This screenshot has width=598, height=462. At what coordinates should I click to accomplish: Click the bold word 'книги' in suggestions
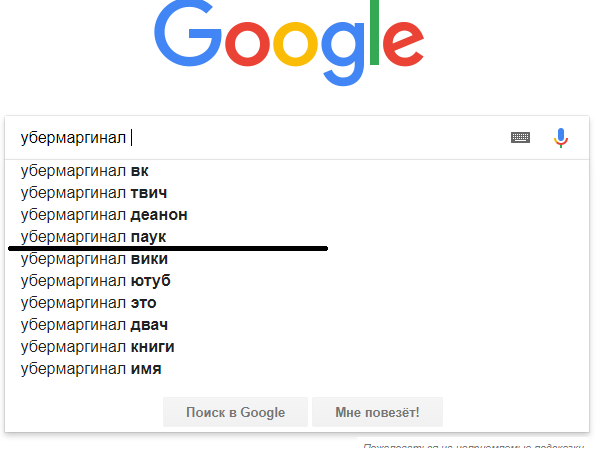tap(153, 347)
